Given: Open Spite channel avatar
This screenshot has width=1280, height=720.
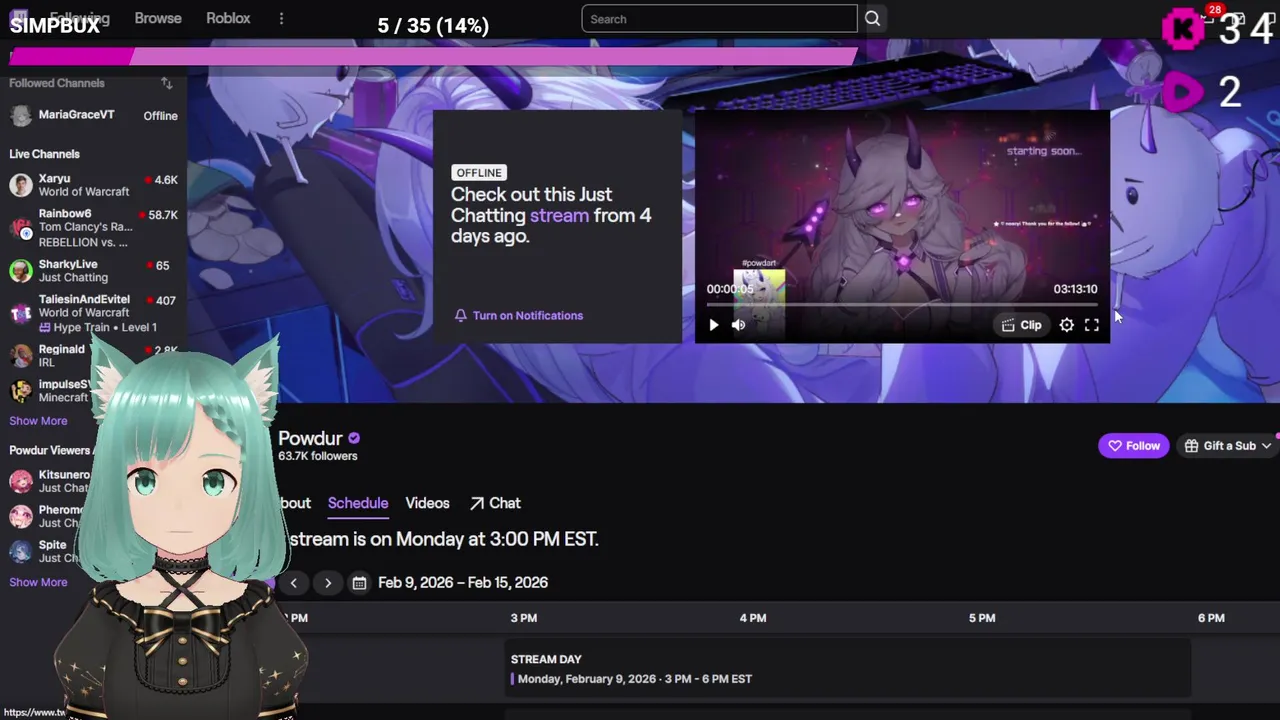Looking at the screenshot, I should [x=21, y=551].
